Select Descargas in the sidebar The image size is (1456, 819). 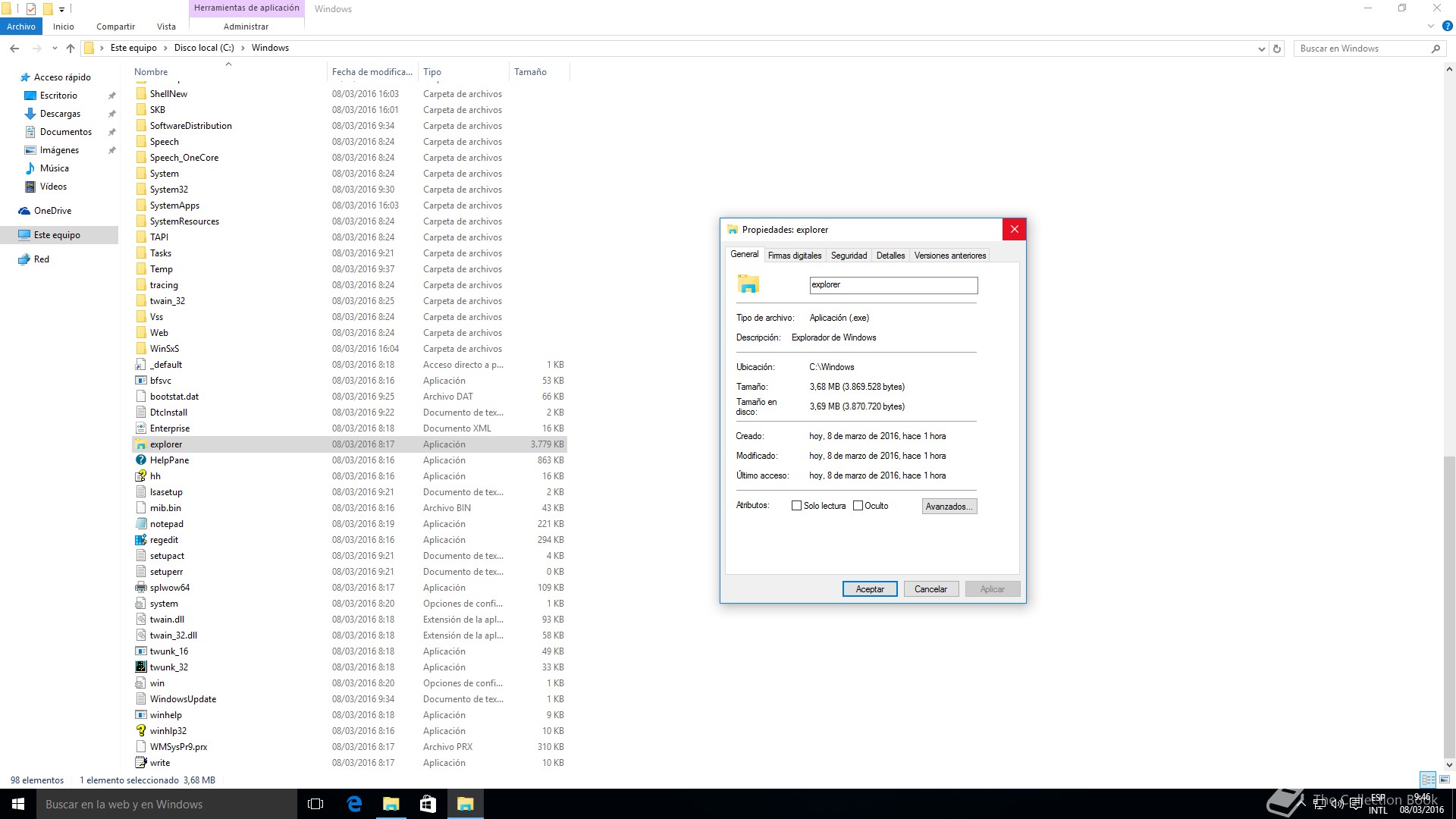[60, 114]
